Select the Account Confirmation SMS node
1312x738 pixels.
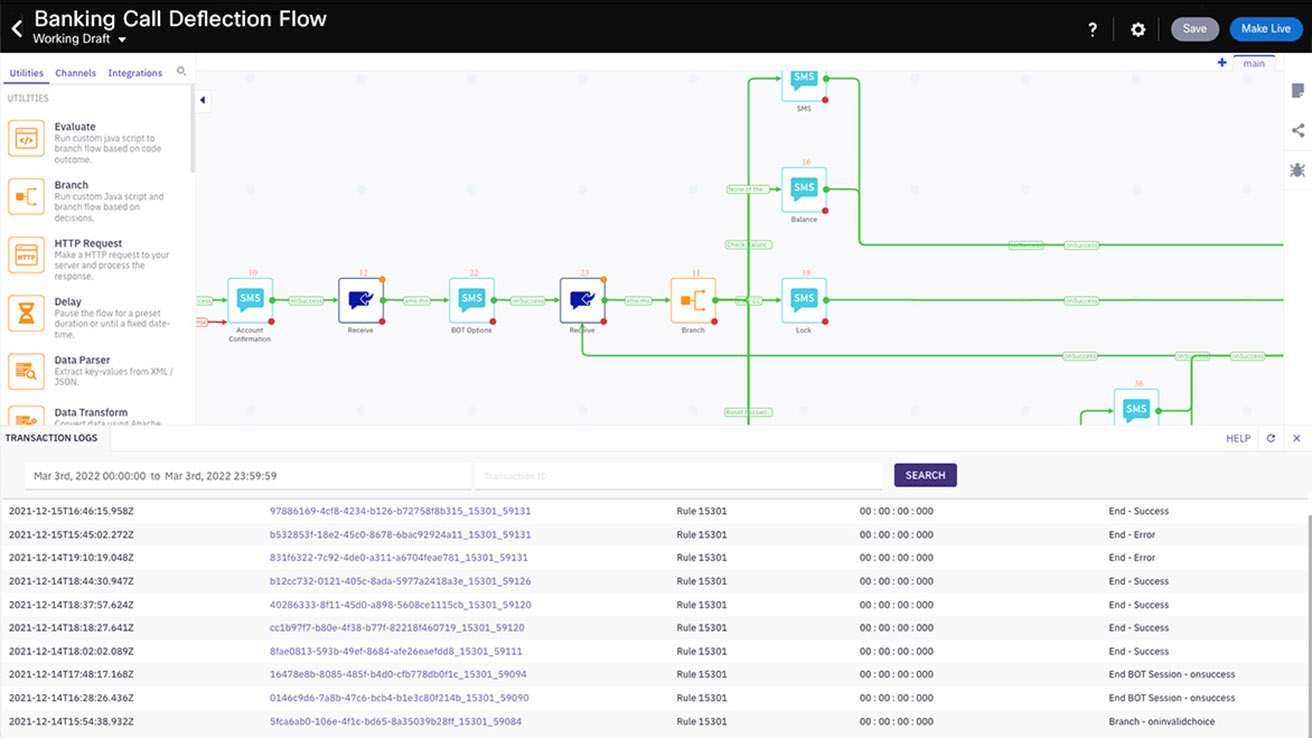coord(250,300)
